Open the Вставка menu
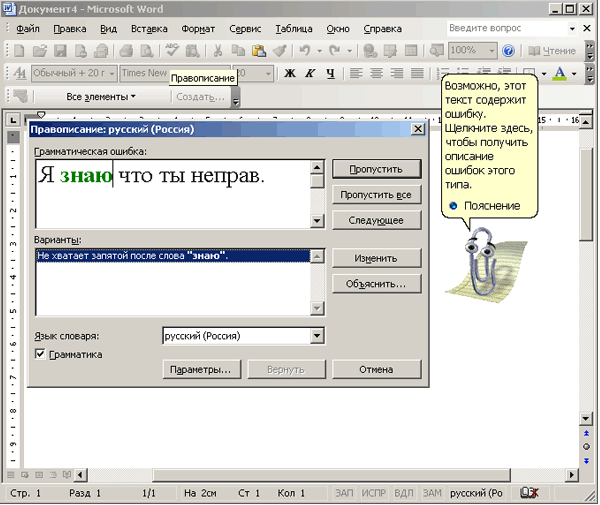 (x=149, y=29)
